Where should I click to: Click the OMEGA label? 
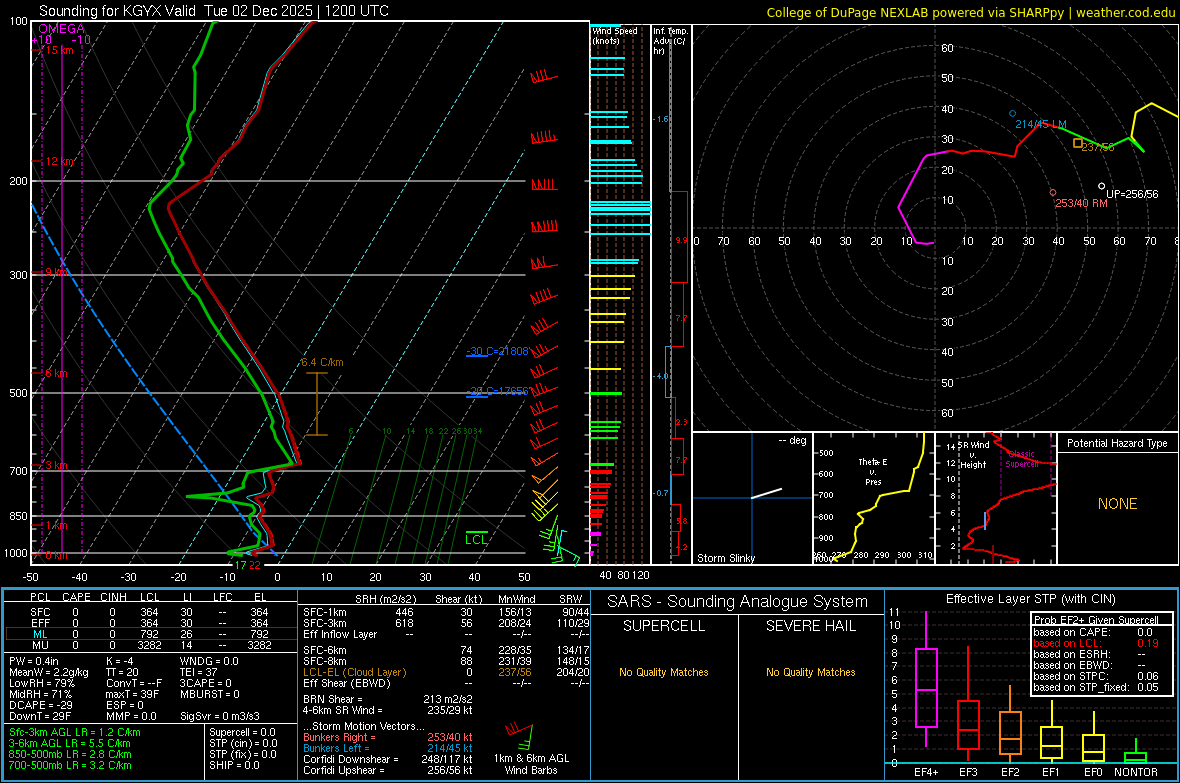click(x=62, y=29)
